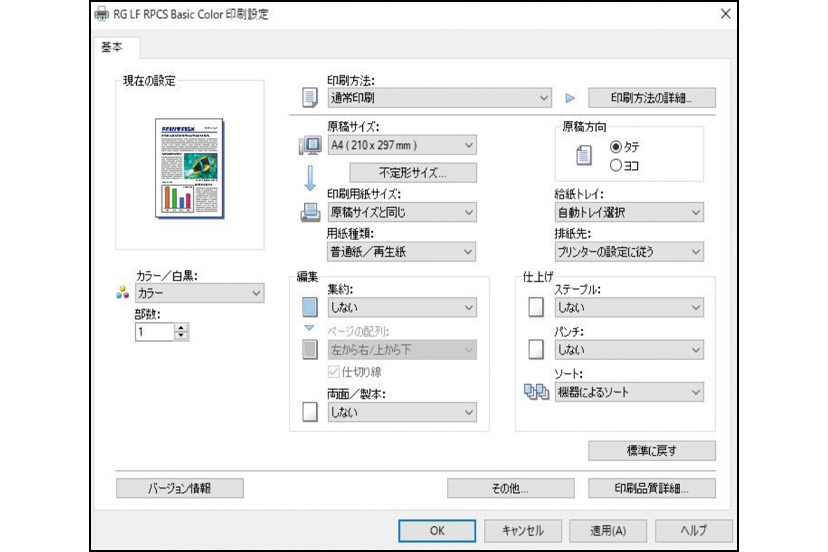Click the 印刷品質詳細 button
Screen dimensions: 828x552
click(652, 488)
